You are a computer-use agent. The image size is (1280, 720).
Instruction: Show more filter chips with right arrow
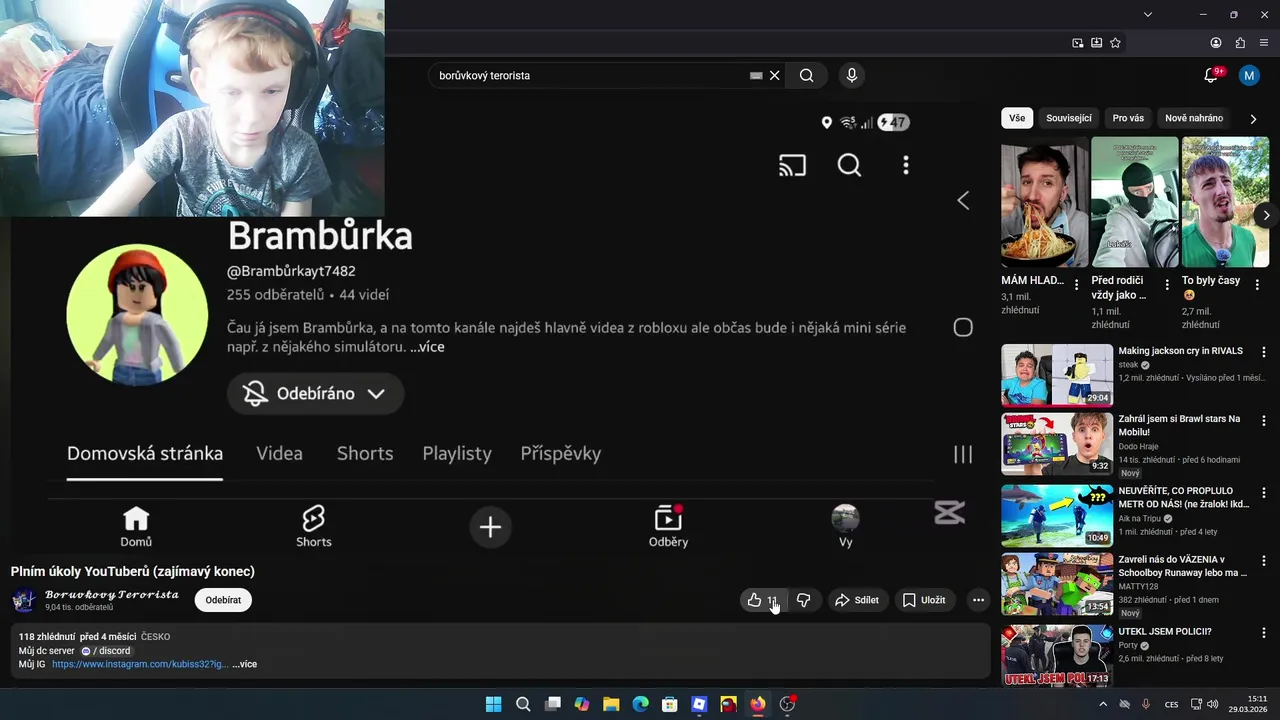click(1254, 118)
